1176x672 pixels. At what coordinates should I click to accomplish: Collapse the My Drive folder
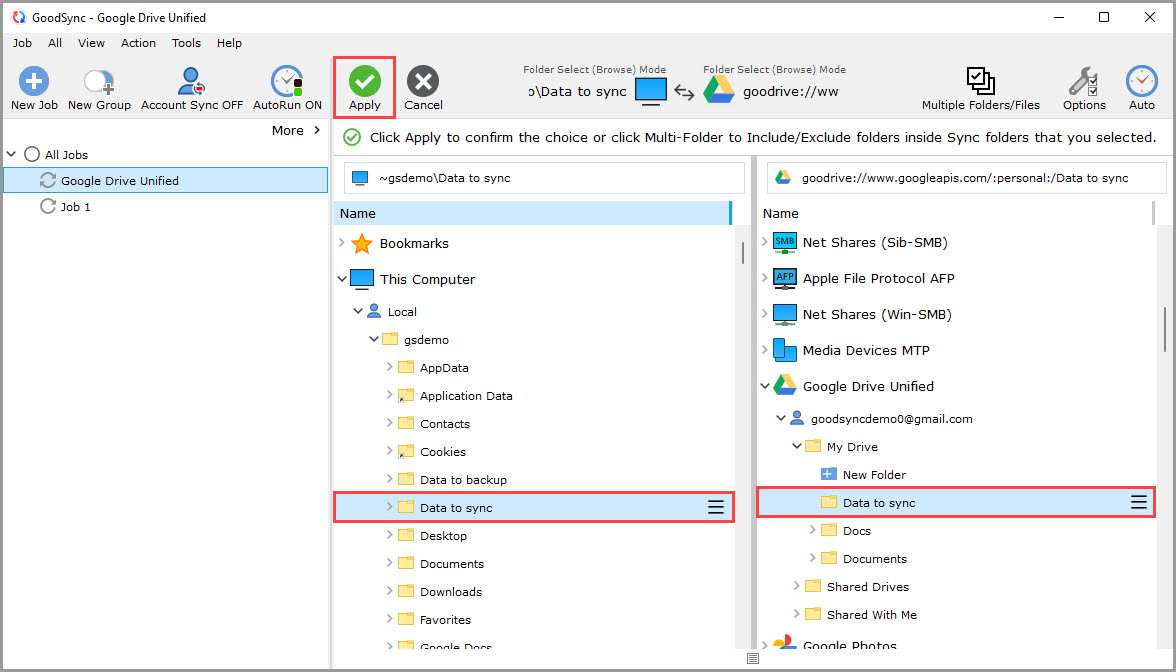(x=796, y=446)
